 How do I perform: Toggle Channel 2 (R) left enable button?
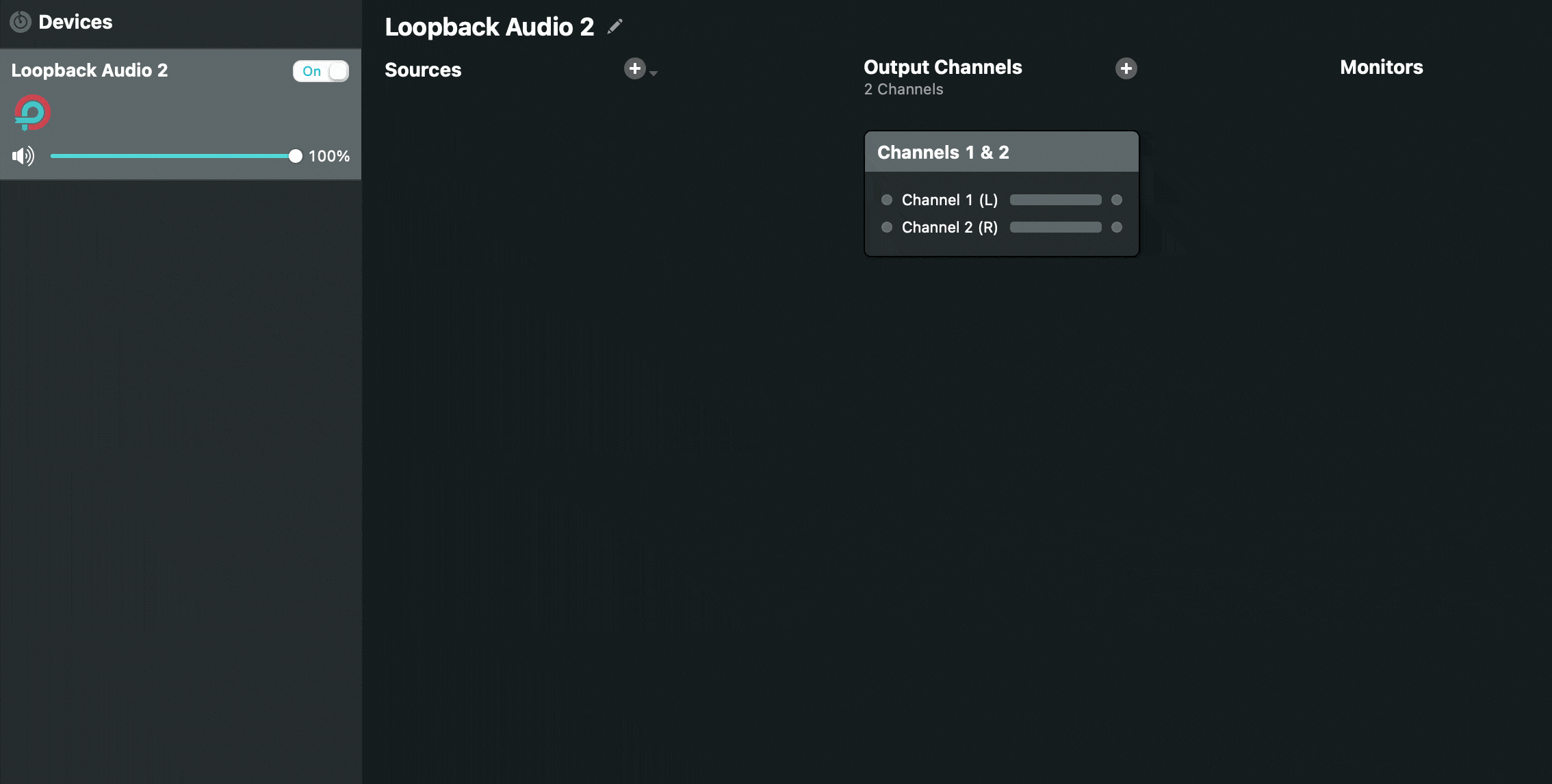(885, 227)
